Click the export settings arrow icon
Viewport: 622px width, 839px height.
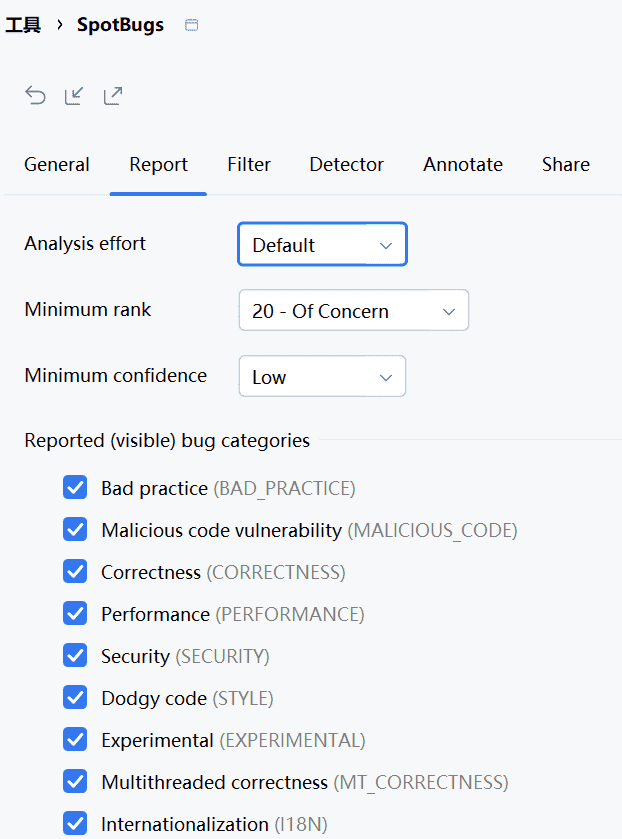coord(113,96)
